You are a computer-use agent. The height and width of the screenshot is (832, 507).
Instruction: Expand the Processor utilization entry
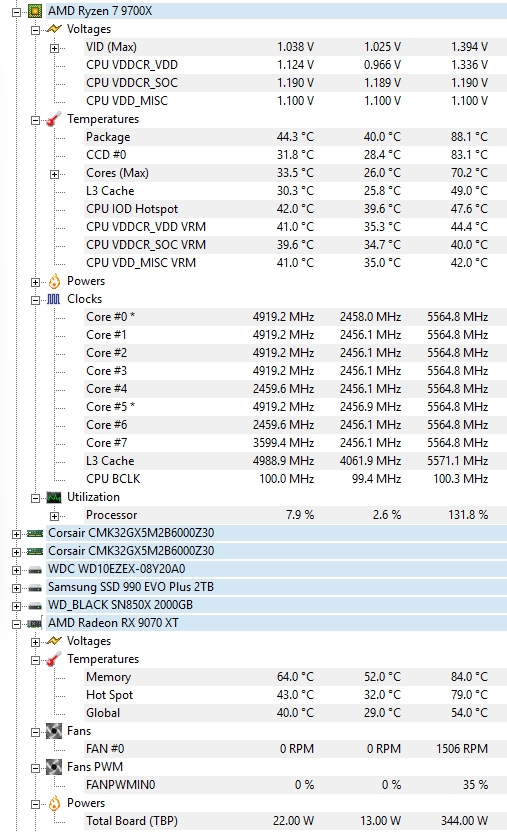point(55,516)
